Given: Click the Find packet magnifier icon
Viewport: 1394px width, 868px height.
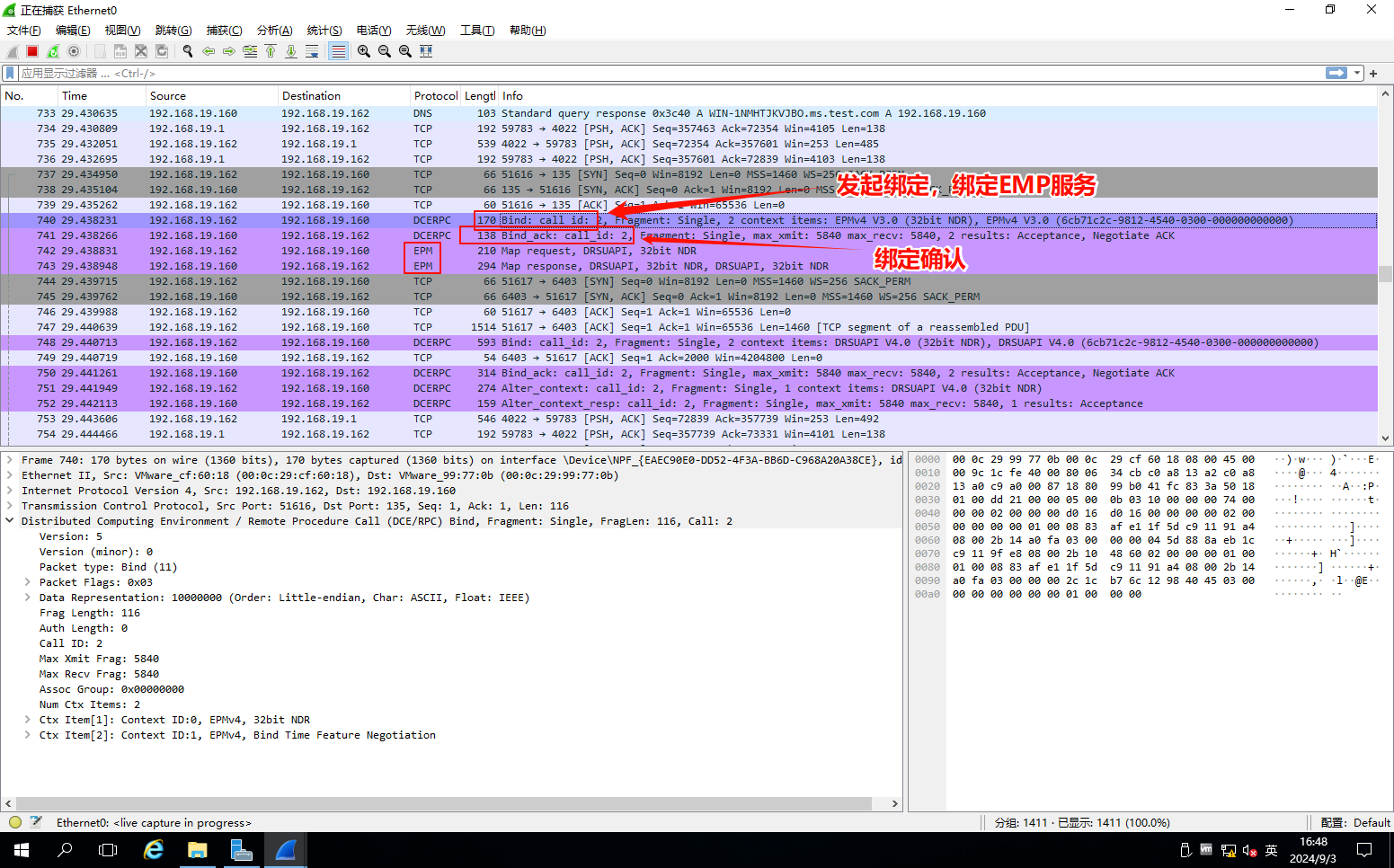Looking at the screenshot, I should point(188,51).
